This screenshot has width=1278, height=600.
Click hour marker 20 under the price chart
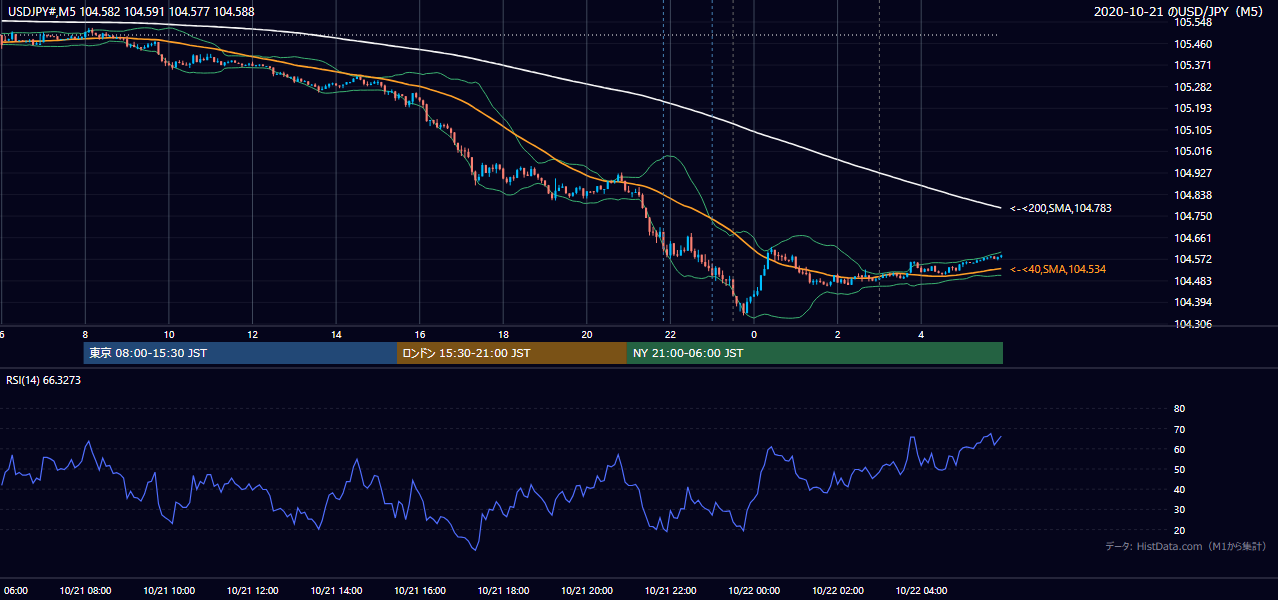click(x=587, y=334)
